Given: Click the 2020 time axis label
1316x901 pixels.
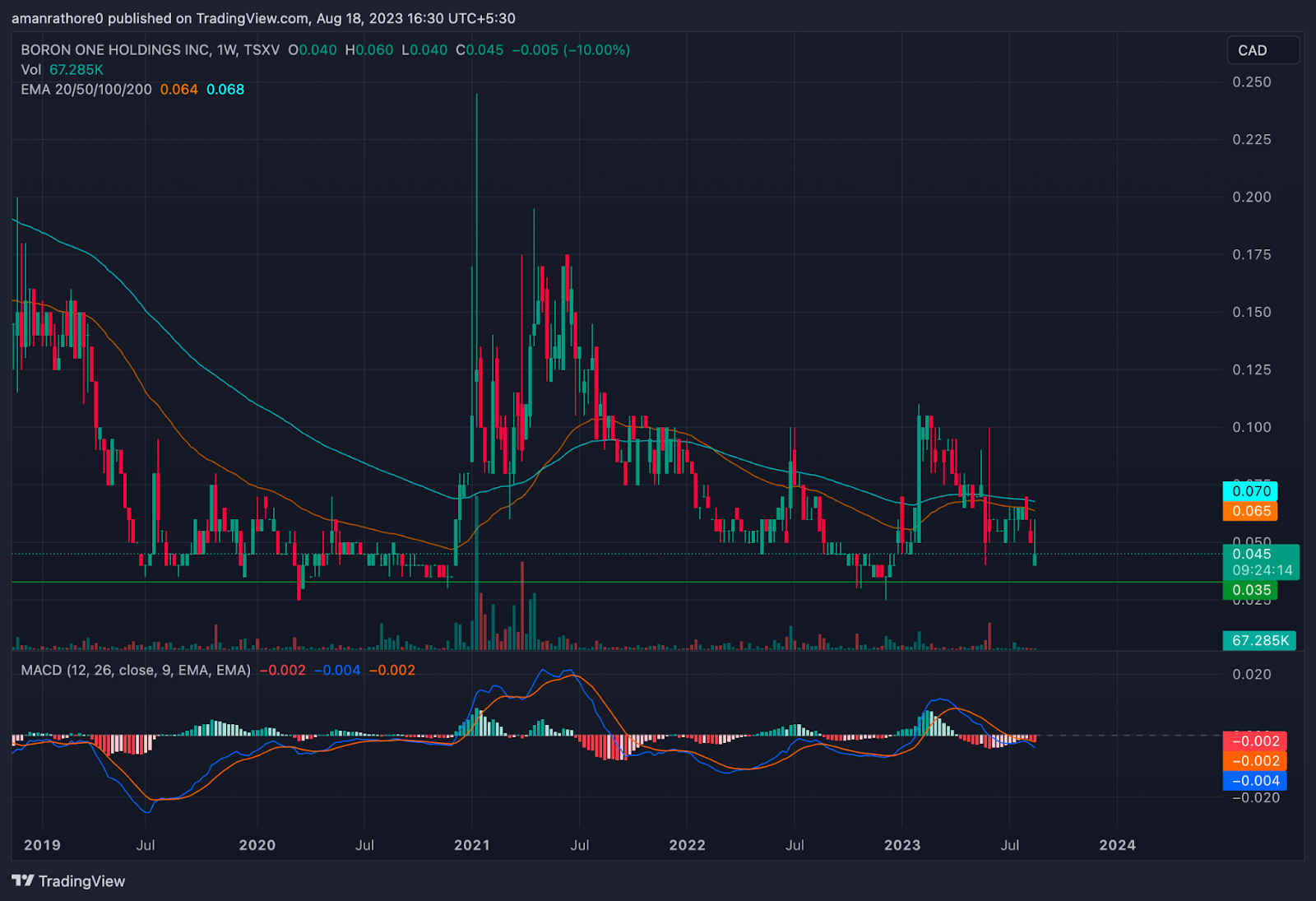Looking at the screenshot, I should (257, 845).
